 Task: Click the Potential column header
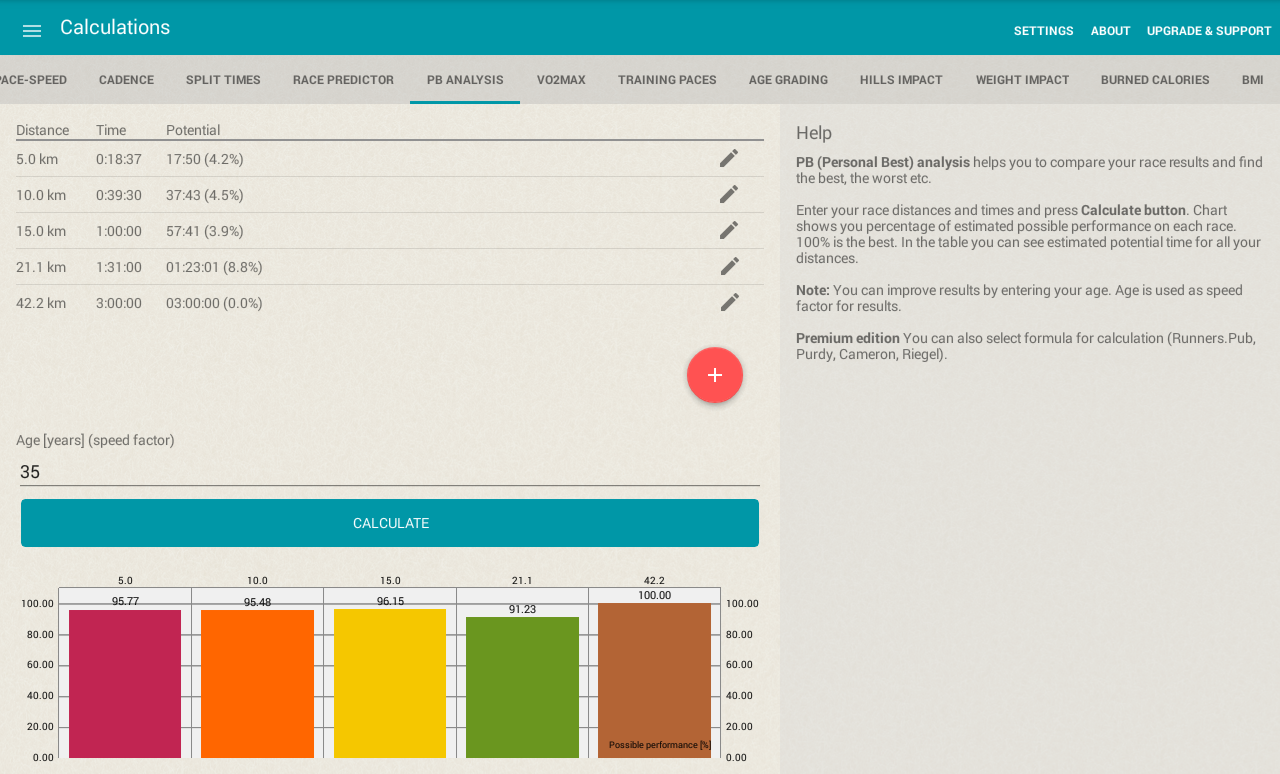click(193, 130)
